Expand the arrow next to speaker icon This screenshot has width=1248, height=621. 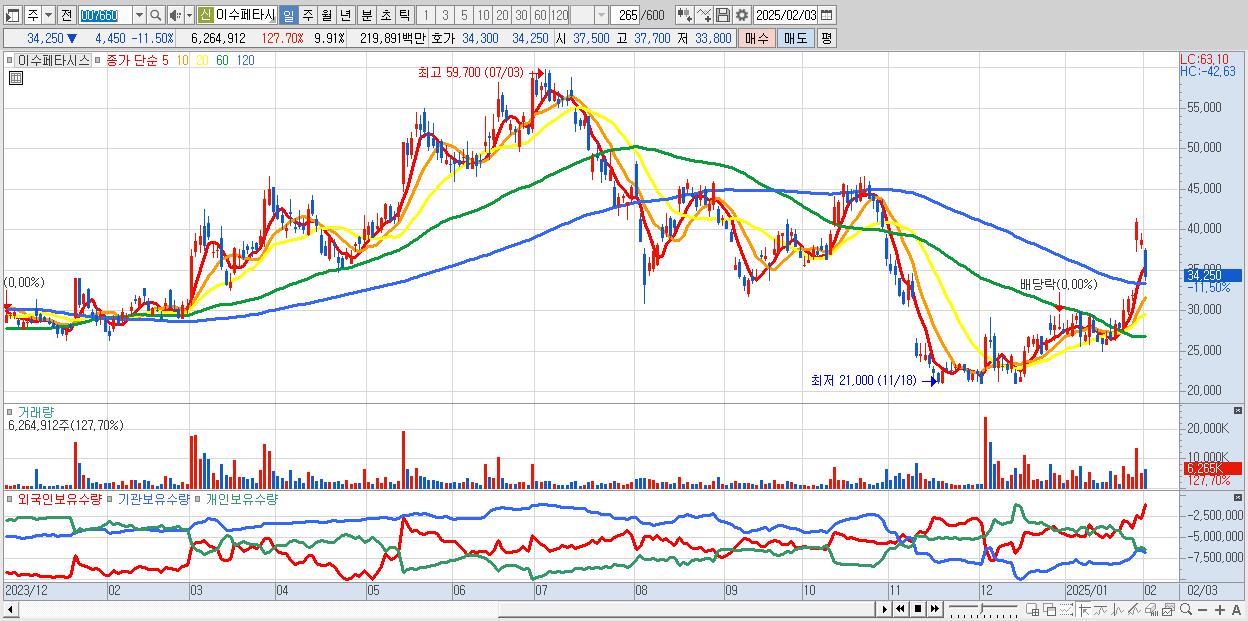click(x=189, y=15)
